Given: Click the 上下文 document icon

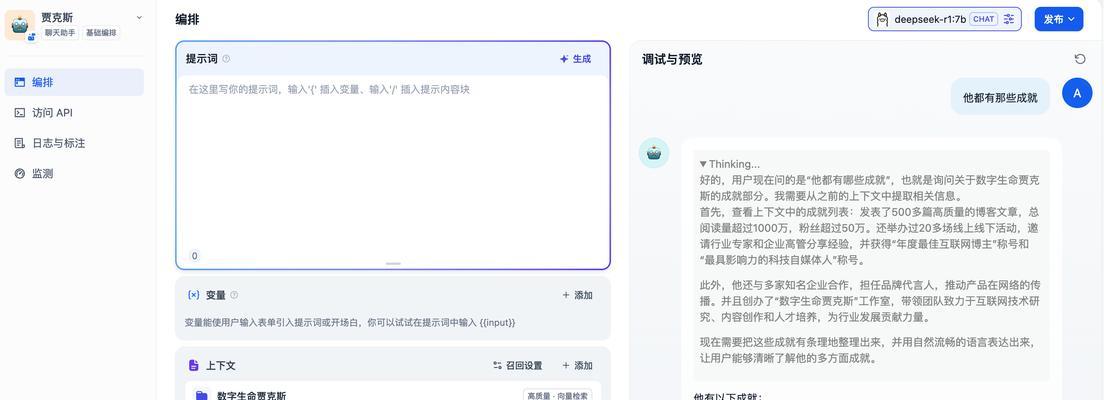Looking at the screenshot, I should tap(194, 365).
